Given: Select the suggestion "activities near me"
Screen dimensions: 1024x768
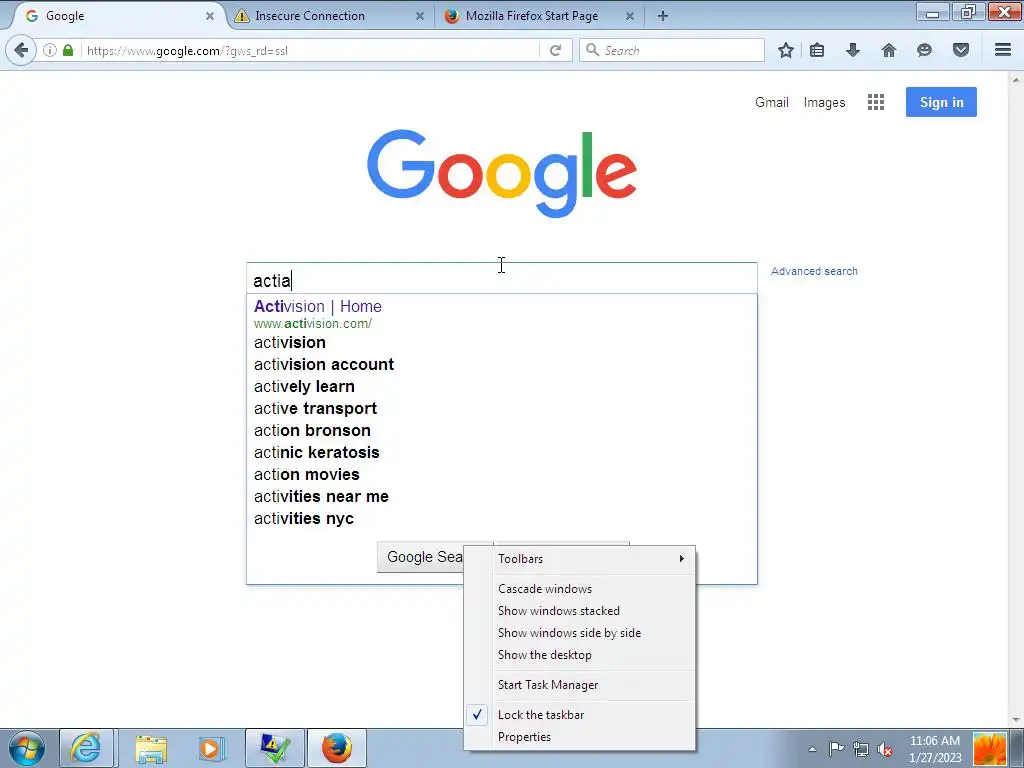Looking at the screenshot, I should click(x=502, y=496).
